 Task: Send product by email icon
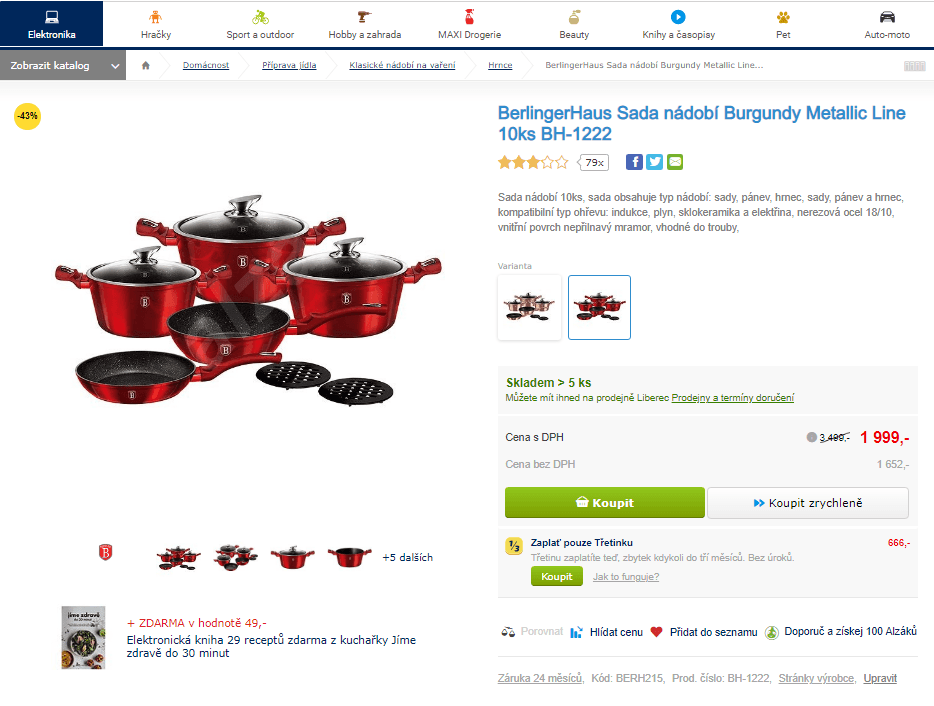(x=675, y=162)
